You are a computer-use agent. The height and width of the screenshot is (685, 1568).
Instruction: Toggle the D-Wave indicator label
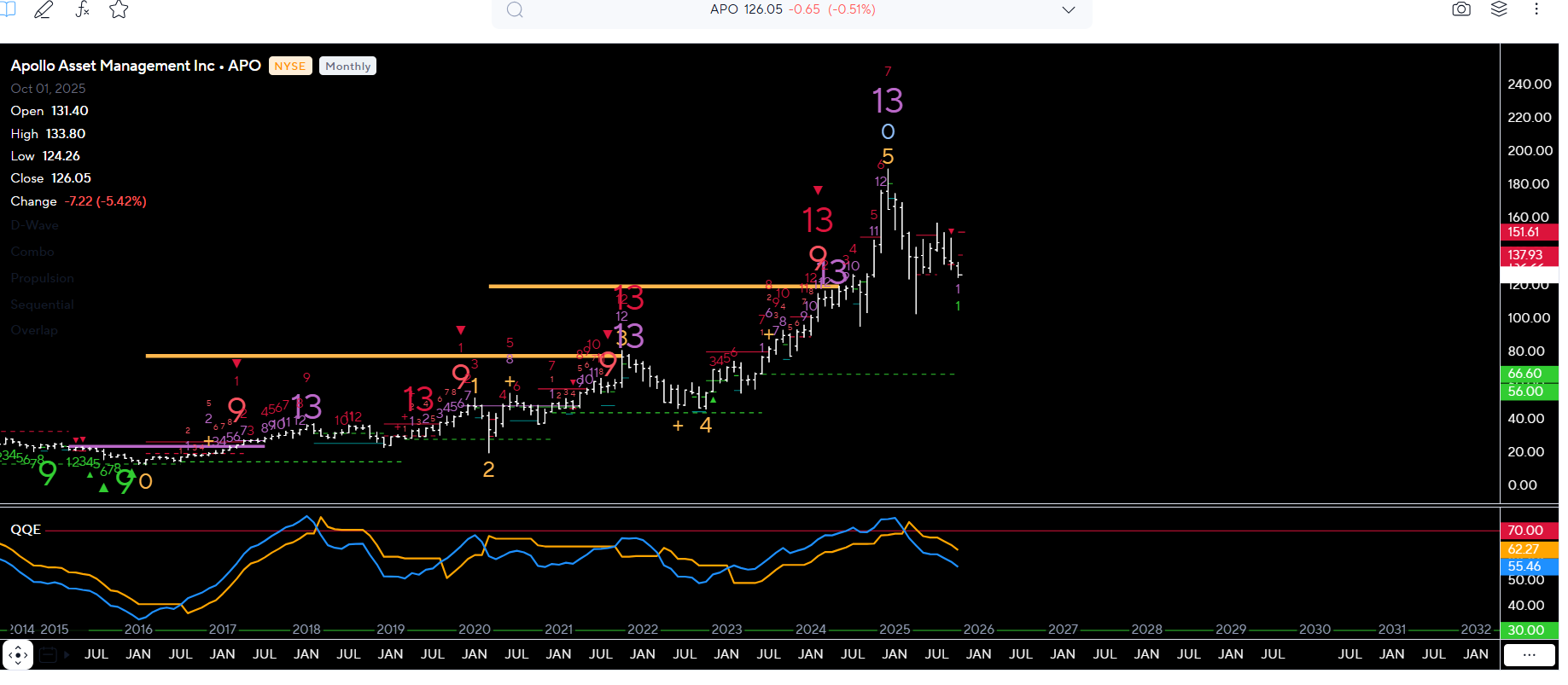click(x=35, y=225)
